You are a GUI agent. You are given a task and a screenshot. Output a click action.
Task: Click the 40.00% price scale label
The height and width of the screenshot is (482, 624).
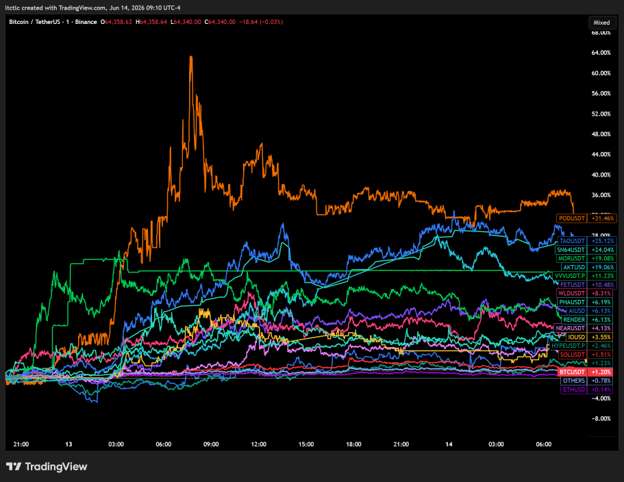(601, 175)
